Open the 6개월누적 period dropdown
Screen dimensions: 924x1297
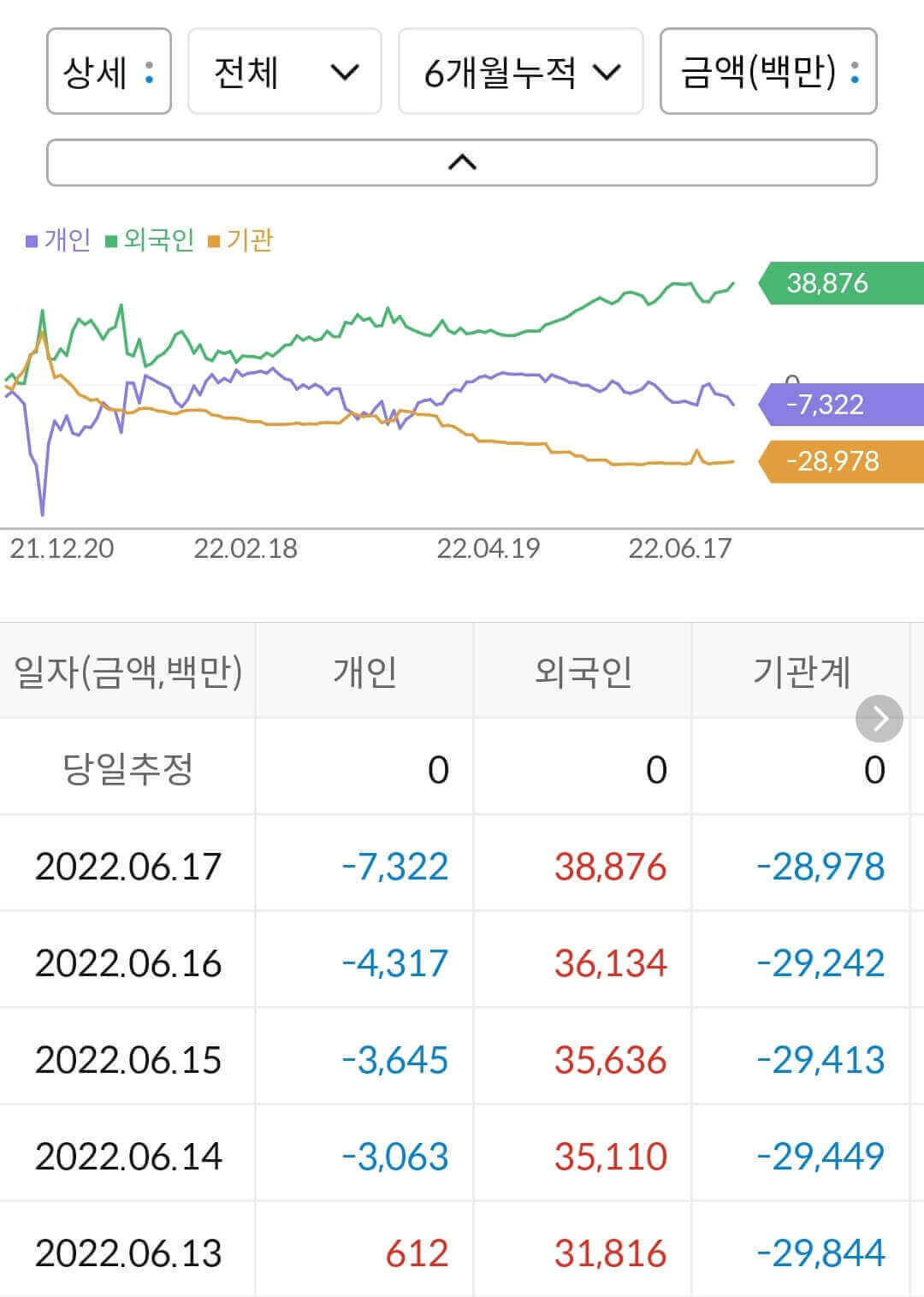[520, 73]
